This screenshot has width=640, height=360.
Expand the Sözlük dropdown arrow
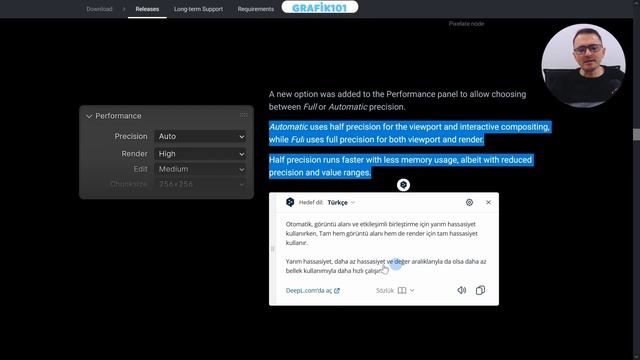(x=412, y=291)
